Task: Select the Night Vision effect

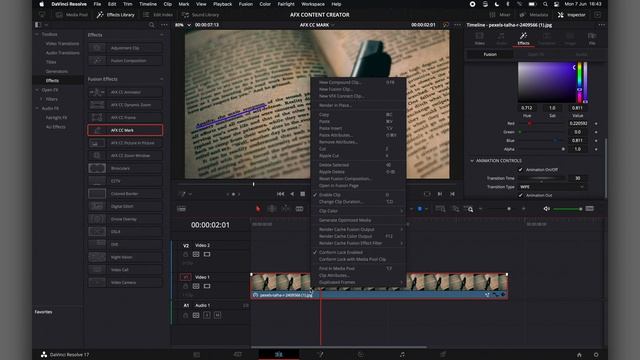Action: pyautogui.click(x=125, y=257)
